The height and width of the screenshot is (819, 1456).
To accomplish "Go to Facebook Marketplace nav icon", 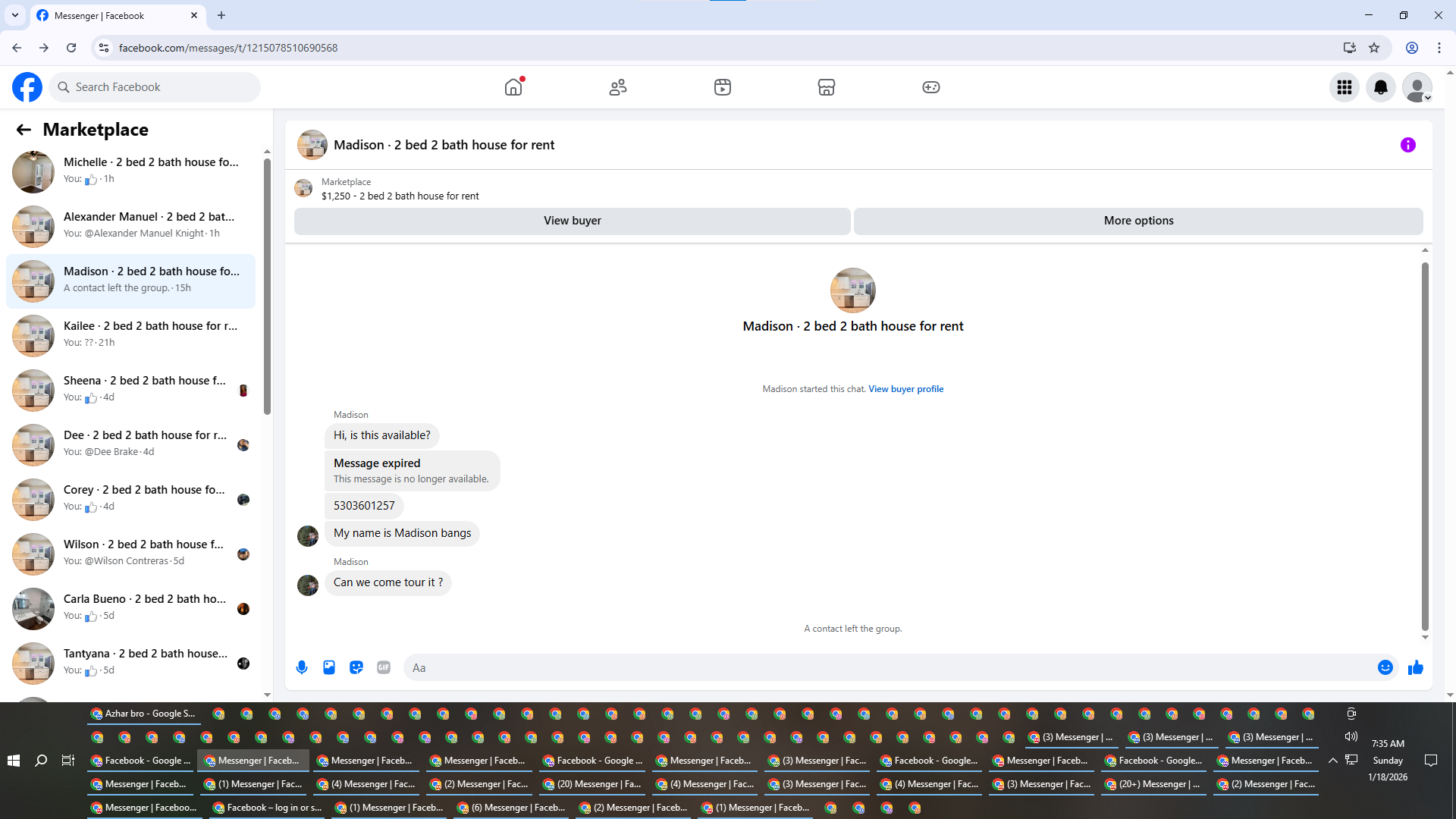I will (x=826, y=87).
